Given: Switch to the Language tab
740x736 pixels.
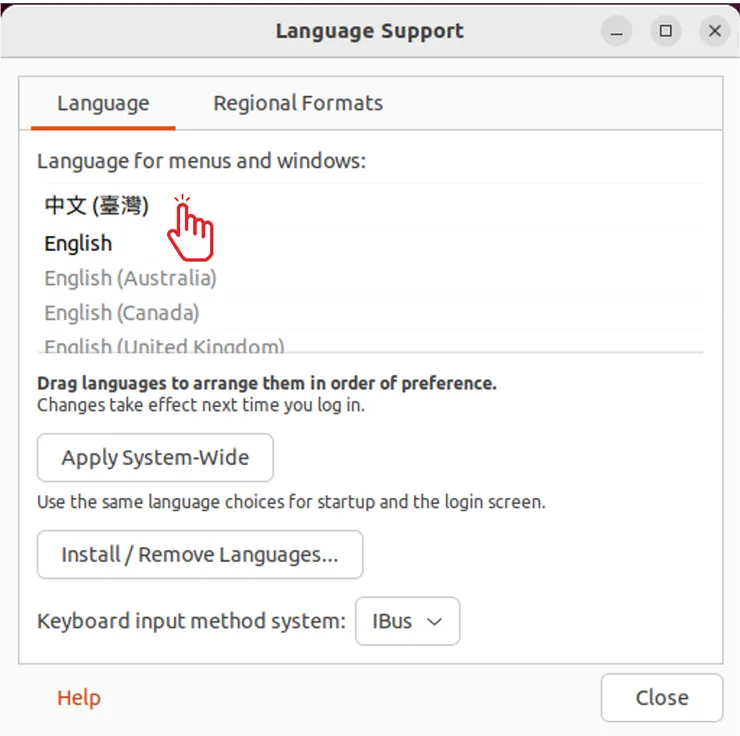Looking at the screenshot, I should (103, 103).
